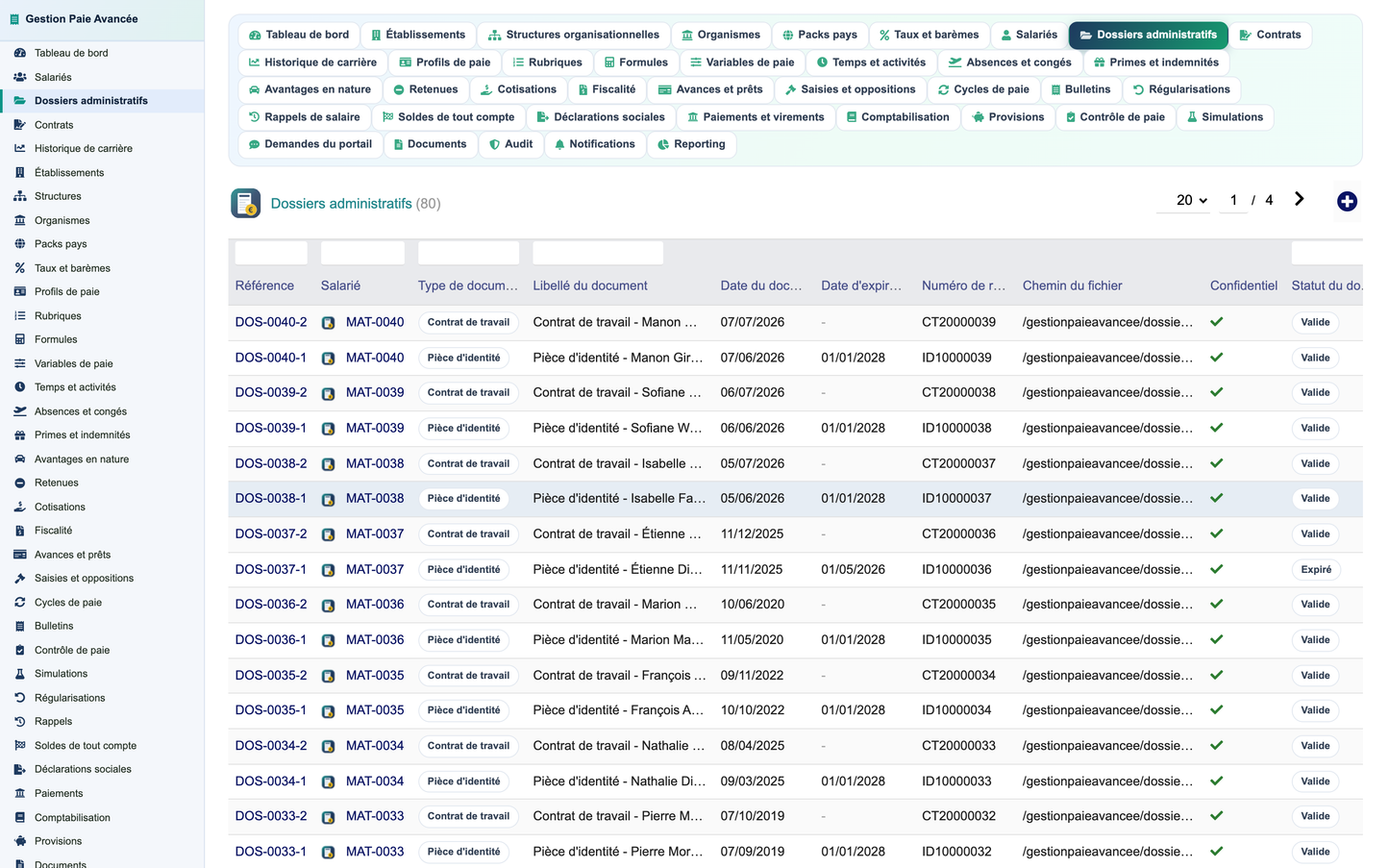The image size is (1389, 868).
Task: Open Saisies et oppositions in the sidebar
Action: [x=84, y=579]
